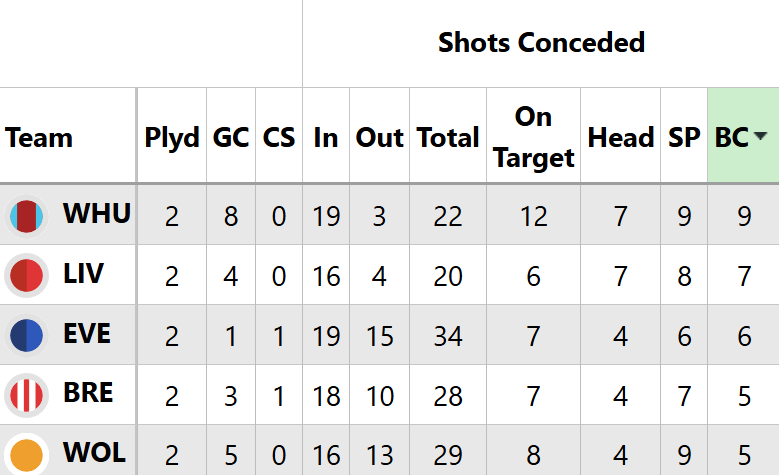
Task: Click the Liverpool team badge icon
Action: [x=26, y=275]
